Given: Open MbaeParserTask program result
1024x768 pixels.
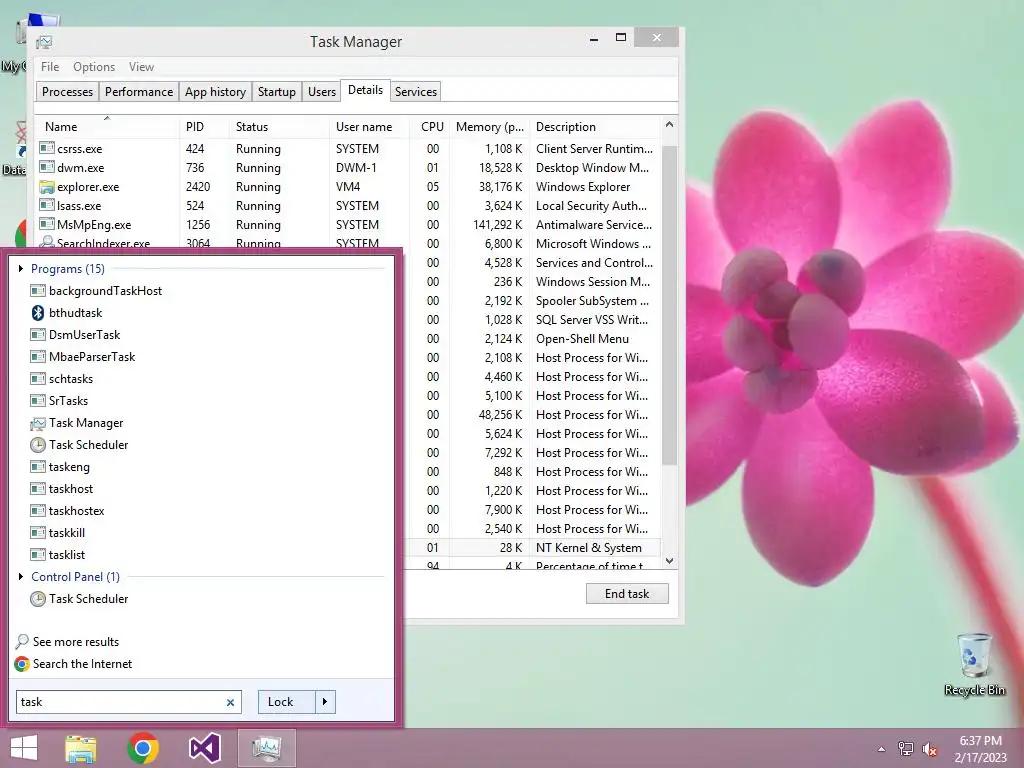Looking at the screenshot, I should (83, 357).
